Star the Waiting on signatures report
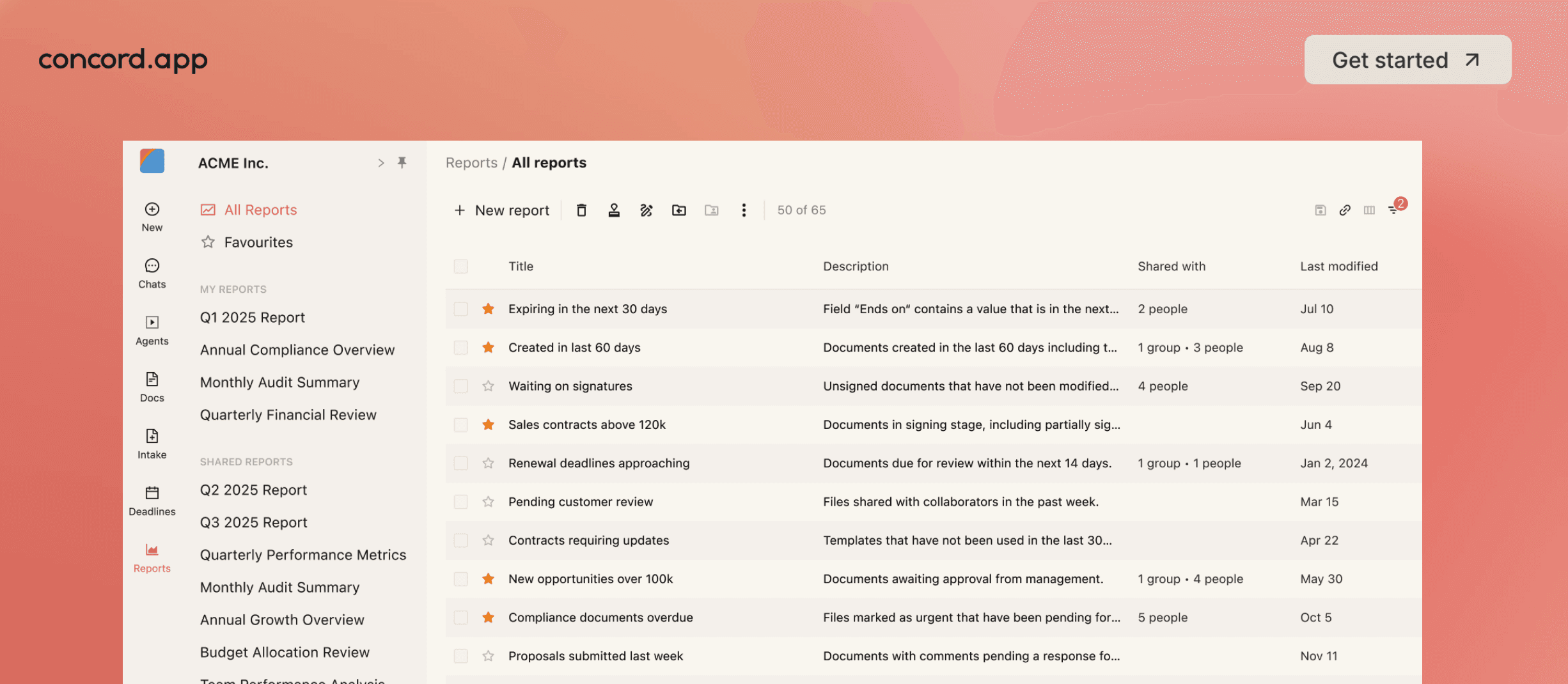1568x684 pixels. coord(488,385)
